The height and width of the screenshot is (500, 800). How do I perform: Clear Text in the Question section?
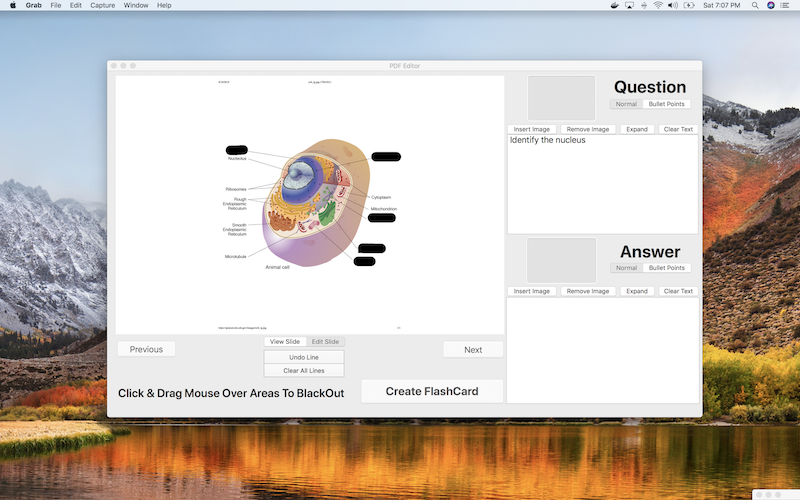(678, 129)
